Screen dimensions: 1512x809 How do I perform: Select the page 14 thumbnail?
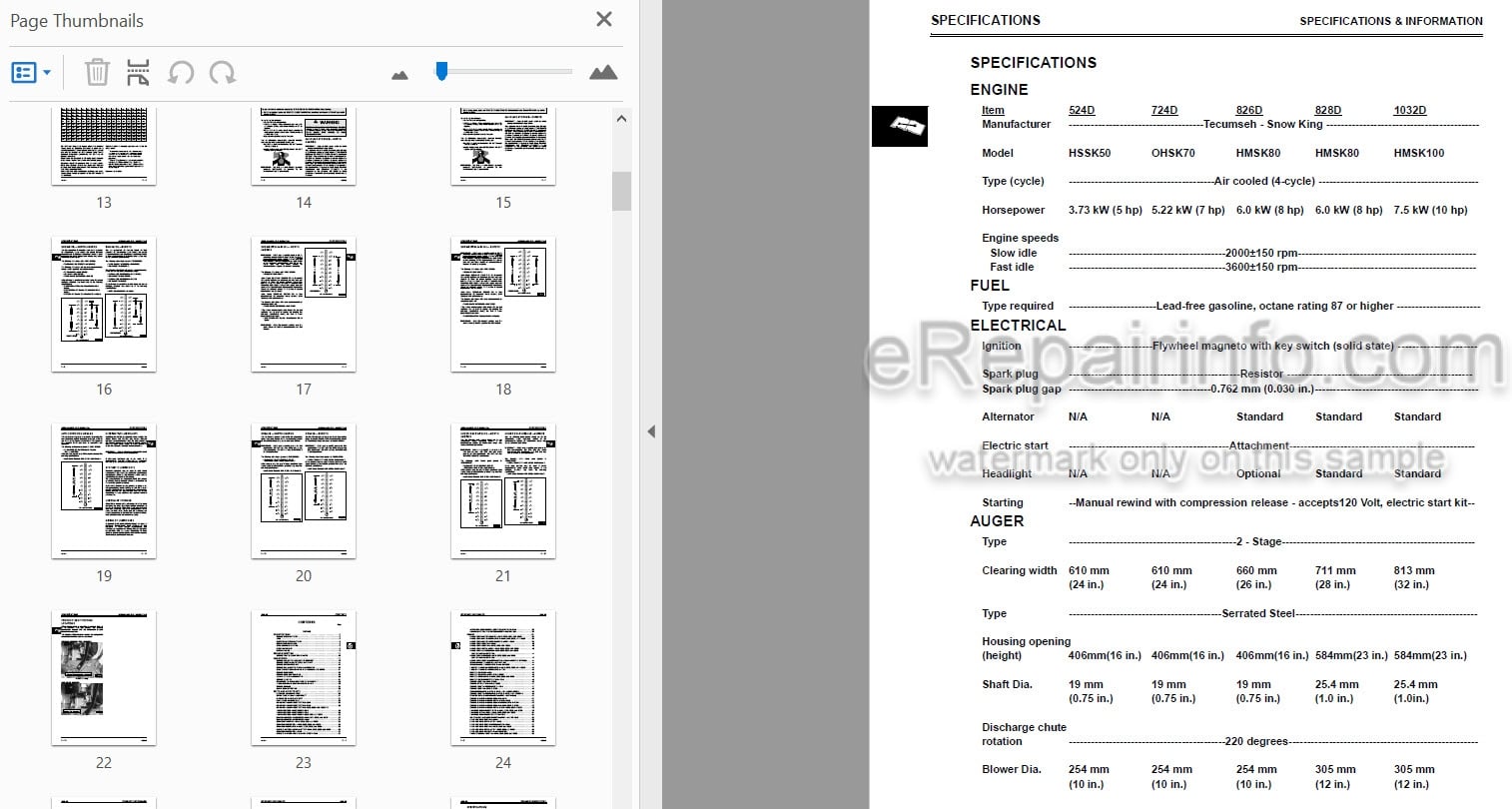[304, 147]
